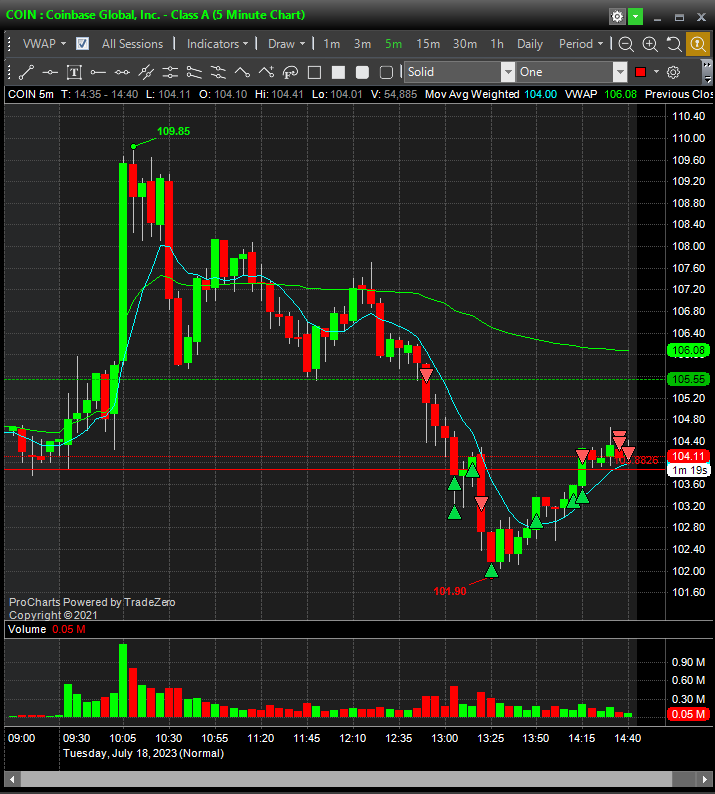Open the Indicators dropdown menu
This screenshot has width=715, height=794.
click(217, 44)
